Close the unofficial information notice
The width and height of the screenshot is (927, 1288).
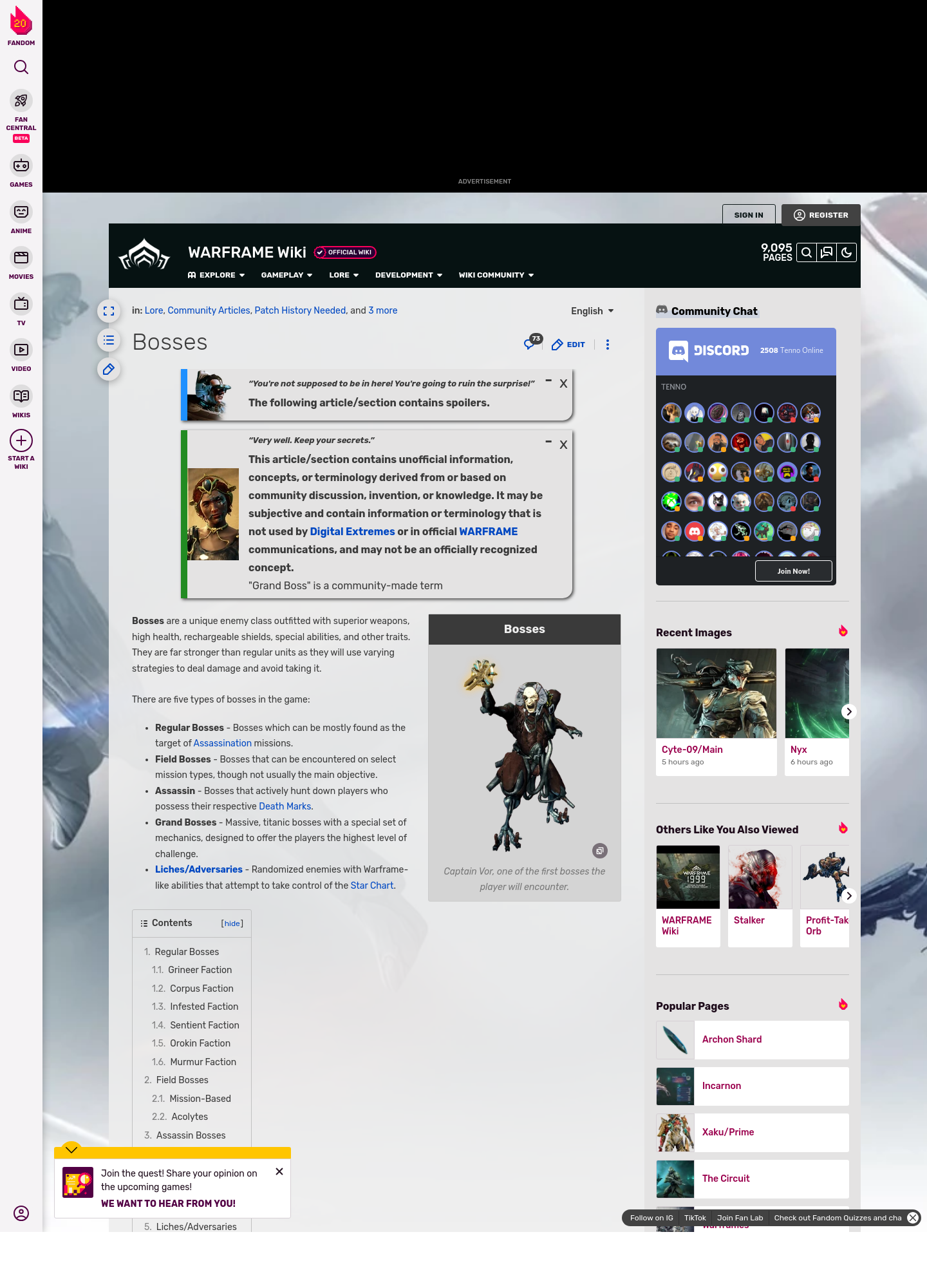coord(563,445)
